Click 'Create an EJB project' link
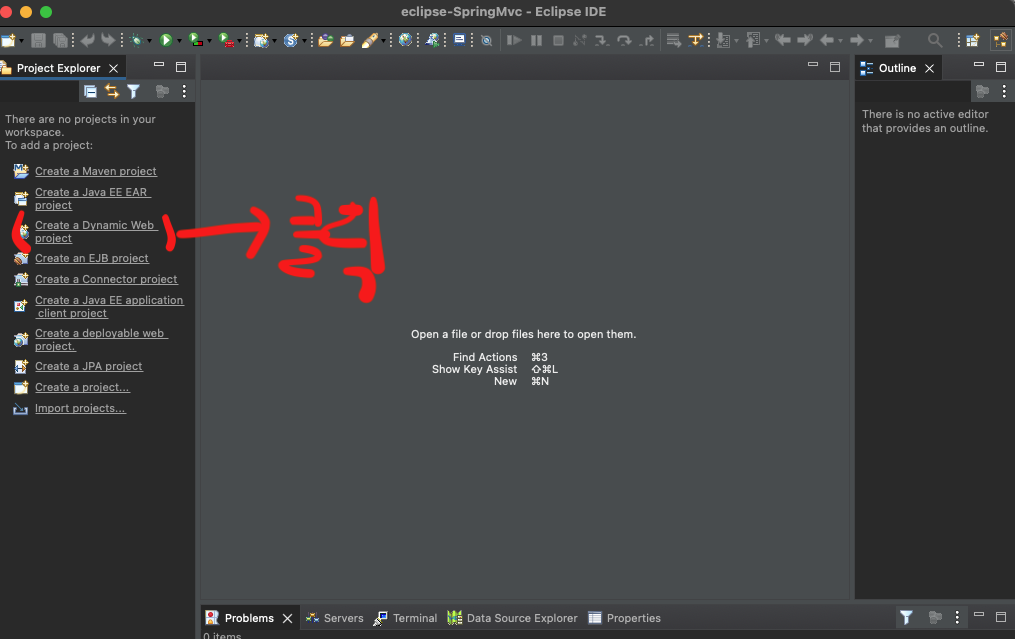The width and height of the screenshot is (1015, 639). coord(92,258)
